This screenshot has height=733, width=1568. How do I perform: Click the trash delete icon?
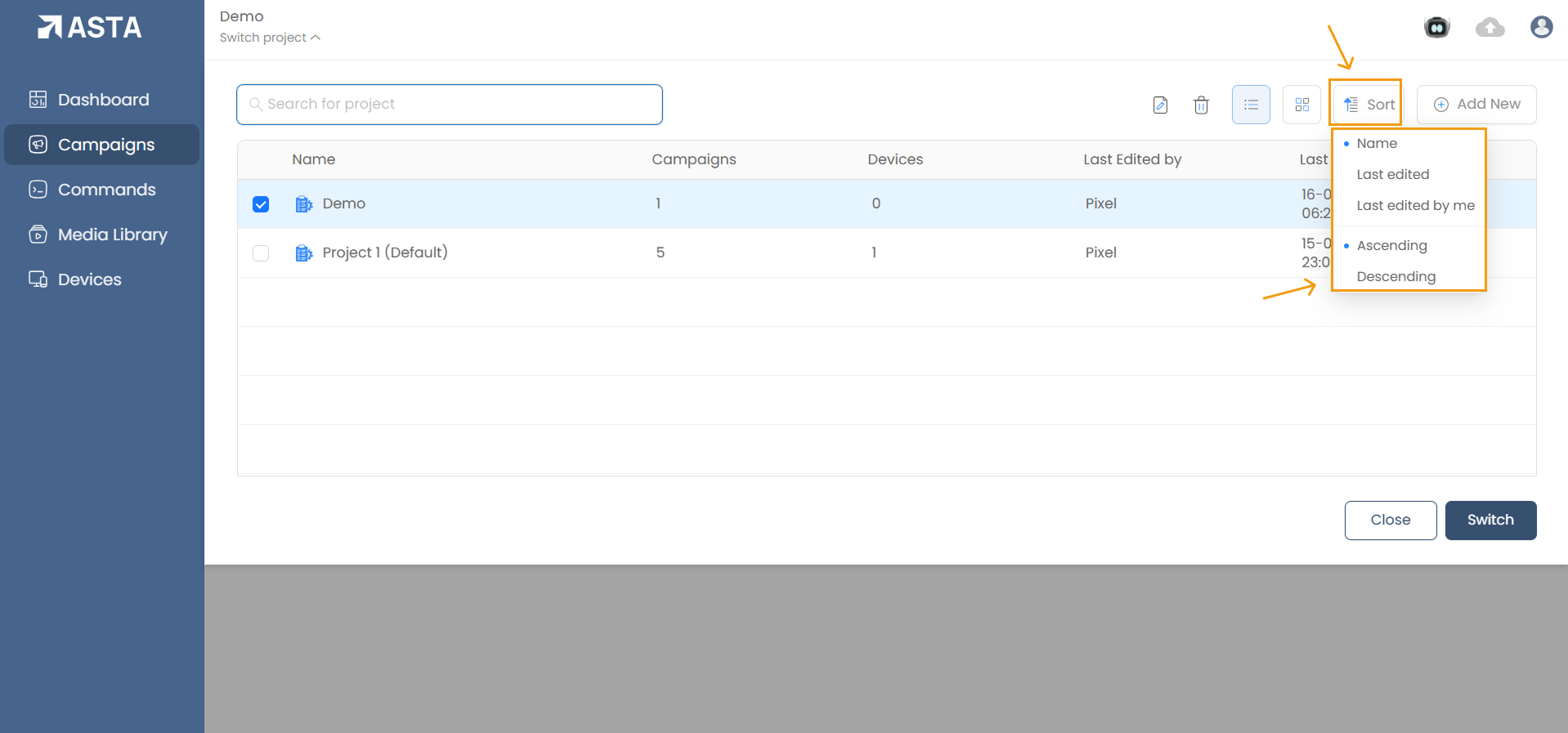[x=1201, y=105]
